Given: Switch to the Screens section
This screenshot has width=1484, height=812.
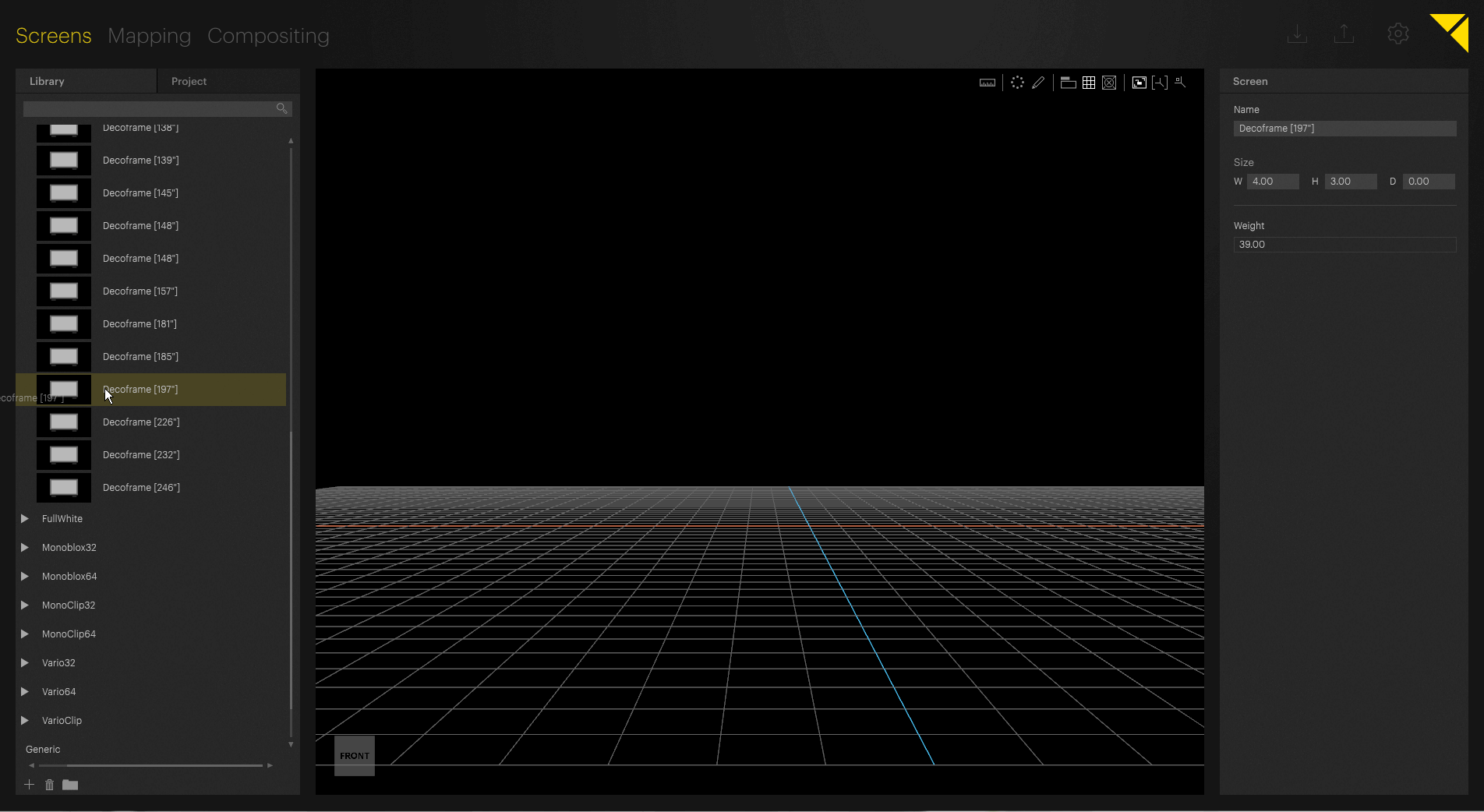Looking at the screenshot, I should [54, 36].
